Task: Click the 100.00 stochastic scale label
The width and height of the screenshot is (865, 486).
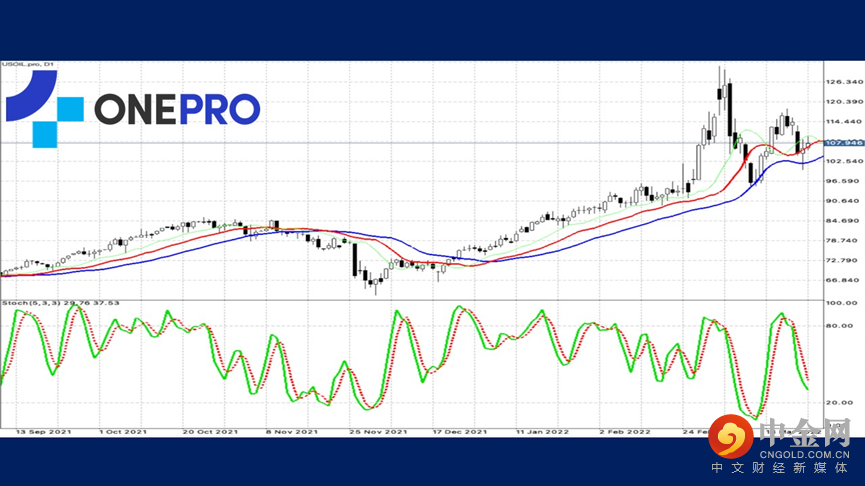Action: tap(841, 303)
